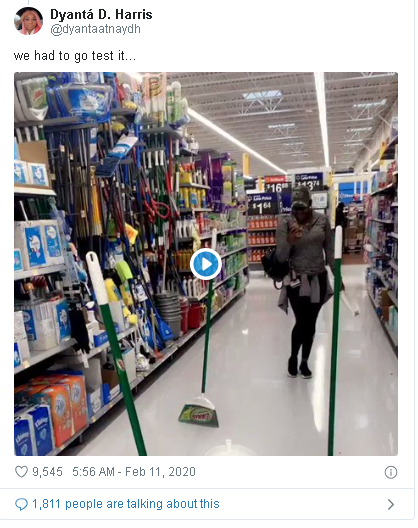Expand conversation with the right chevron
The height and width of the screenshot is (528, 418).
coord(391,504)
